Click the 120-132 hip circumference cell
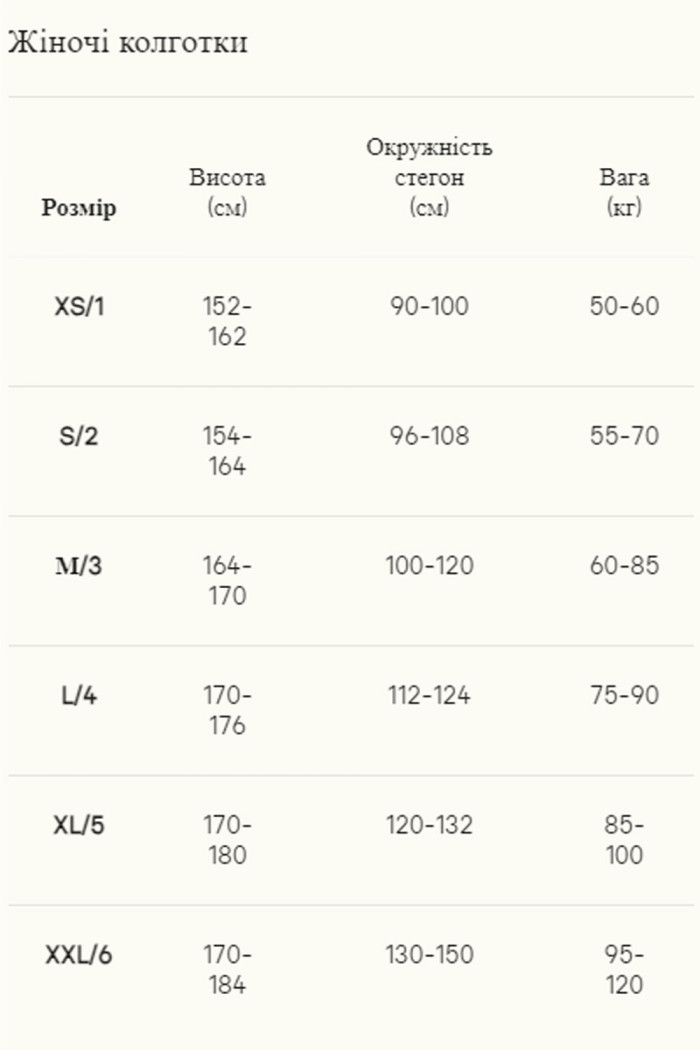 [429, 826]
